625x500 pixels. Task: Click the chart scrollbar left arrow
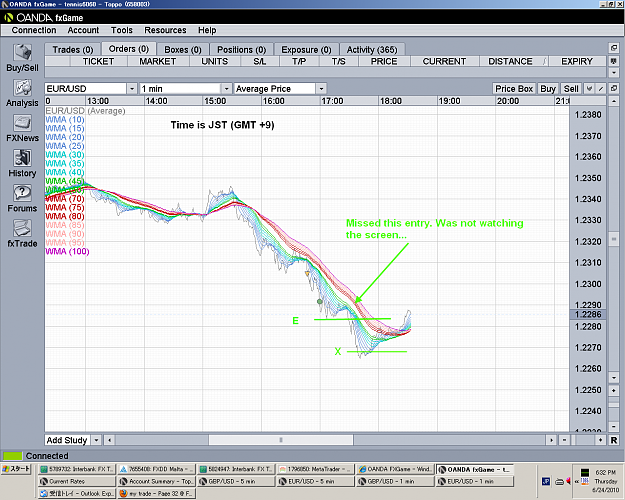coord(109,440)
